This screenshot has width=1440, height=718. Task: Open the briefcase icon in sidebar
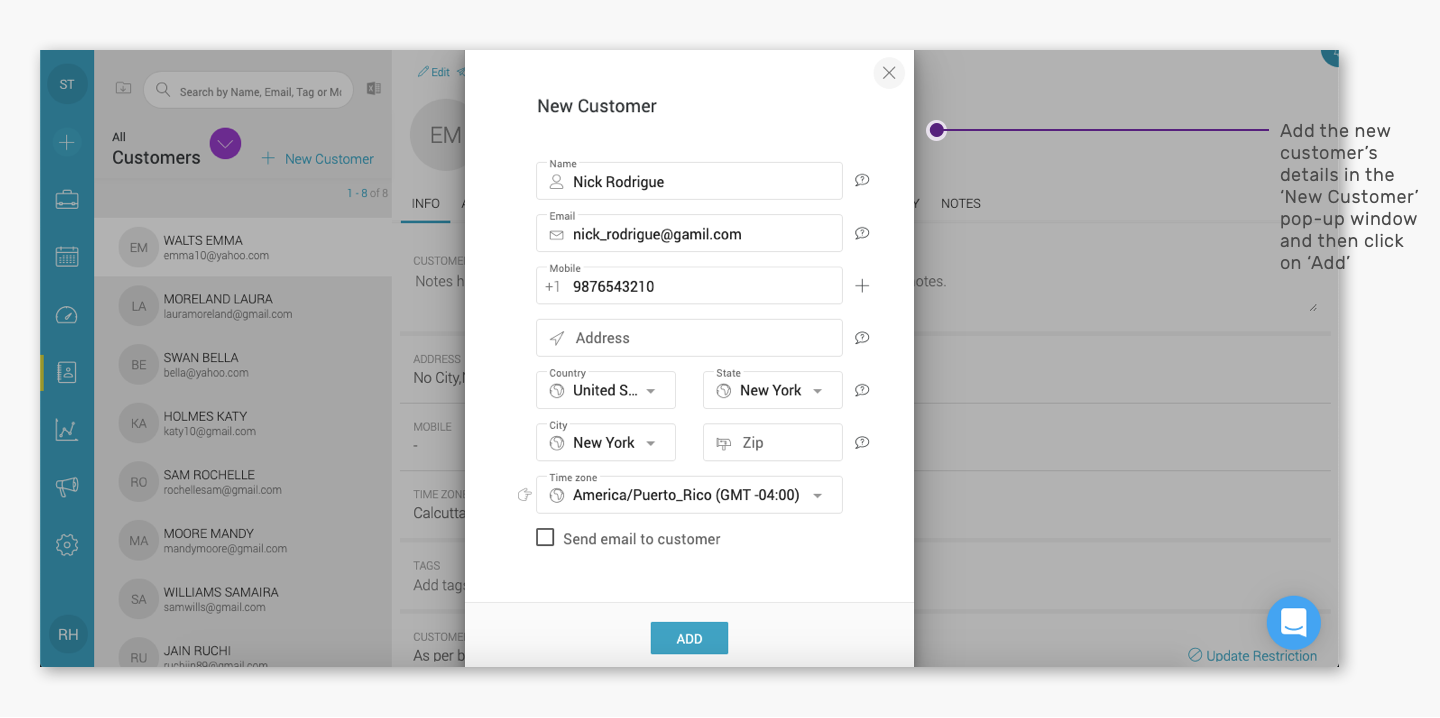(x=67, y=199)
